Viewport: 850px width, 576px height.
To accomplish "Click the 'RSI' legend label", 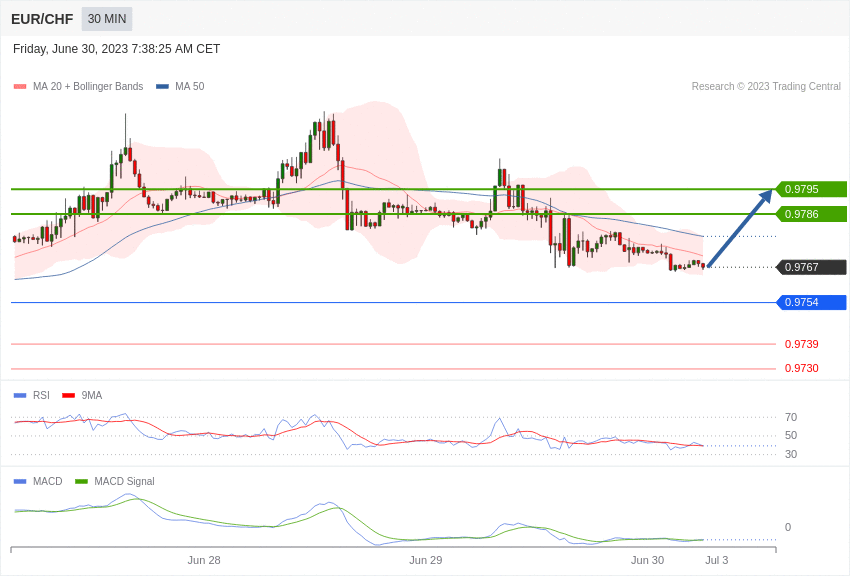I will 41,396.
